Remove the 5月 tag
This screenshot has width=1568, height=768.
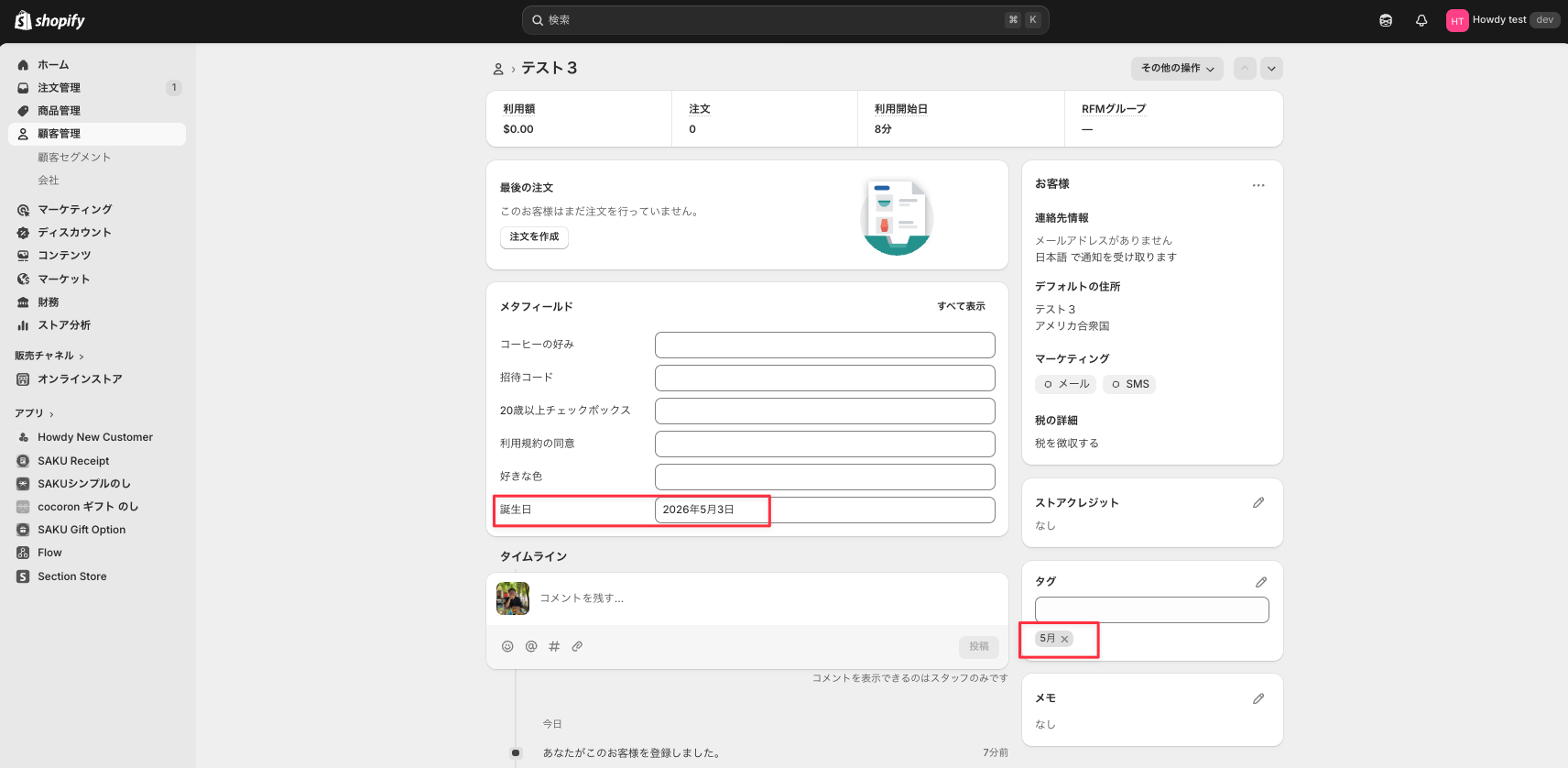pos(1064,639)
